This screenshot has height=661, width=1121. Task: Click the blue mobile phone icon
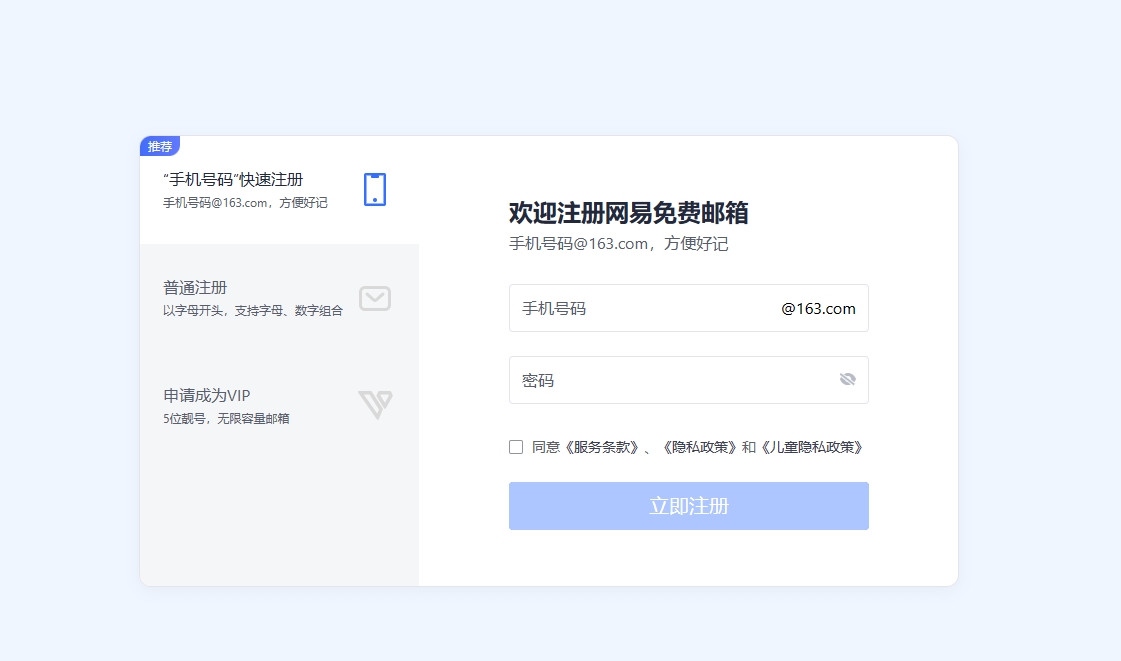[375, 189]
